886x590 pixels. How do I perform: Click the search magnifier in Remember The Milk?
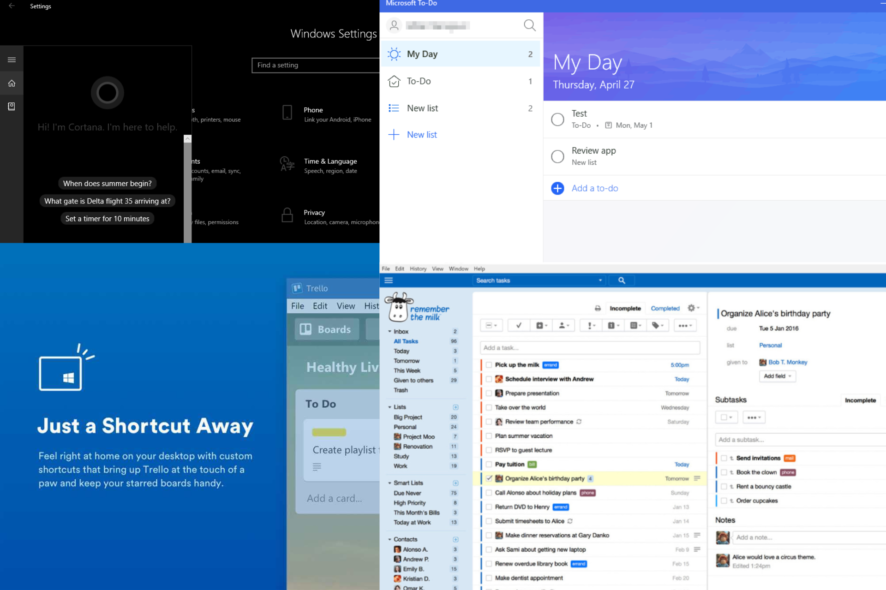pyautogui.click(x=622, y=280)
